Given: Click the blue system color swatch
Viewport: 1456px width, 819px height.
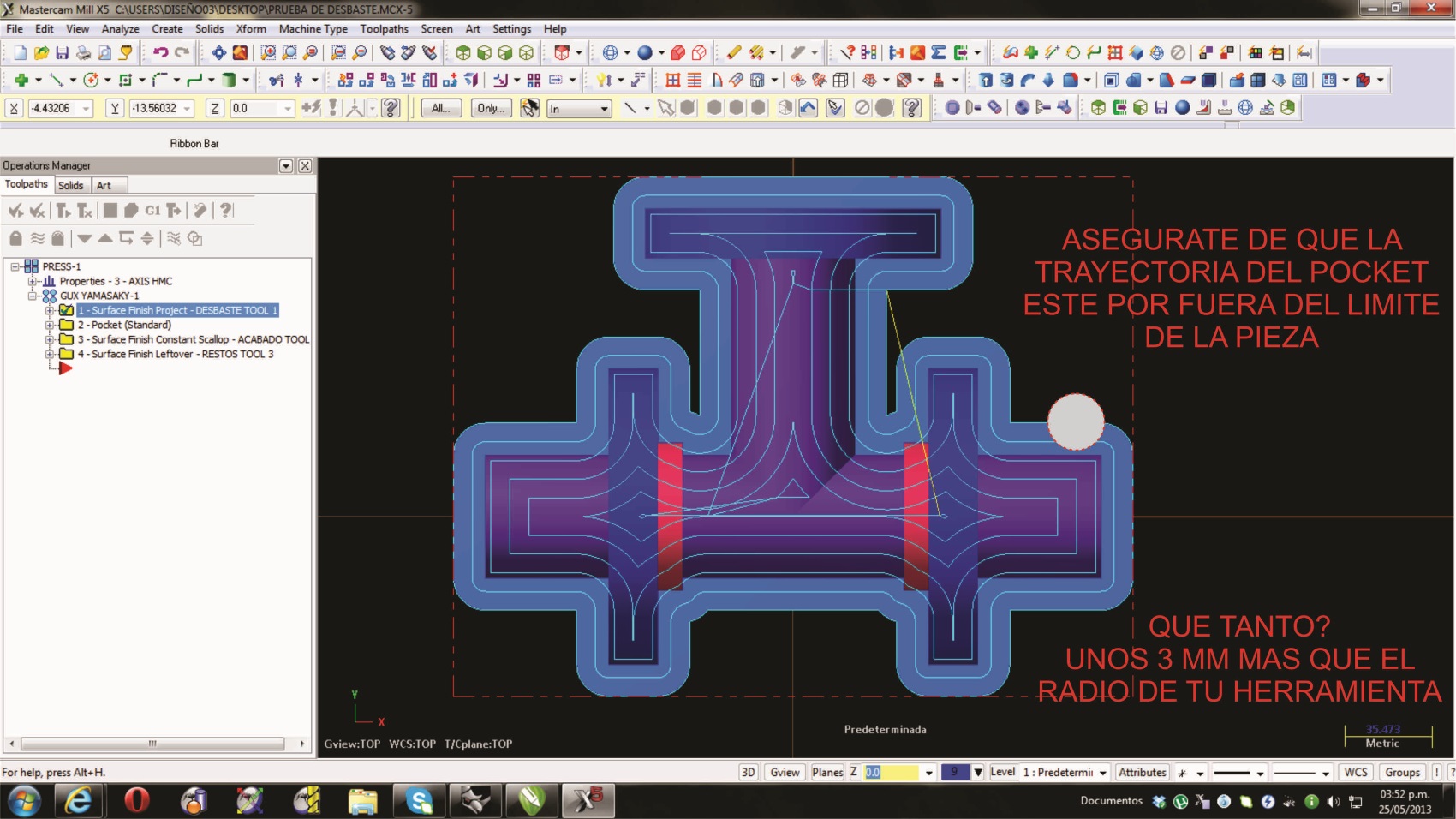Looking at the screenshot, I should [955, 772].
